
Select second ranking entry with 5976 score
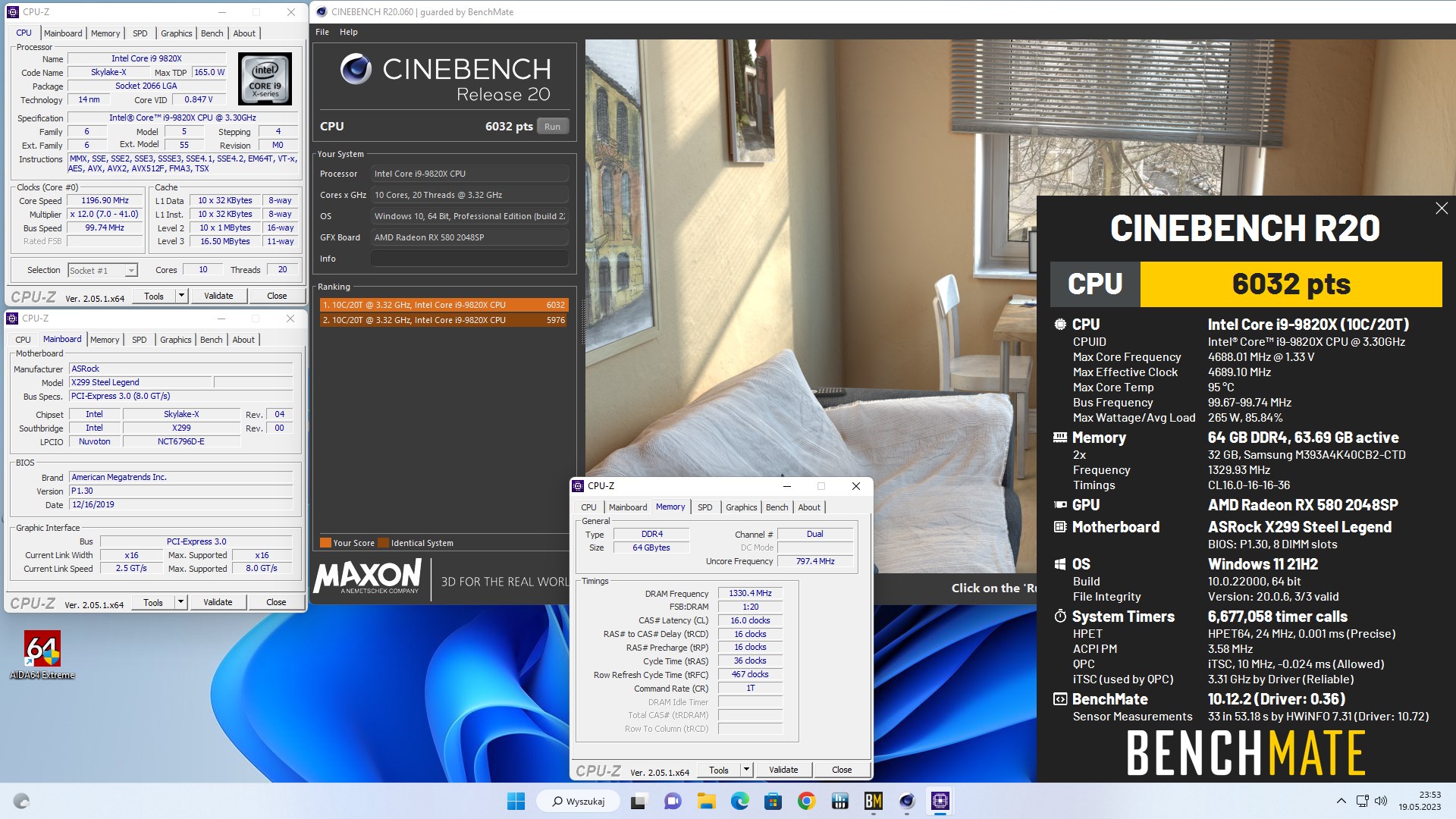(444, 320)
